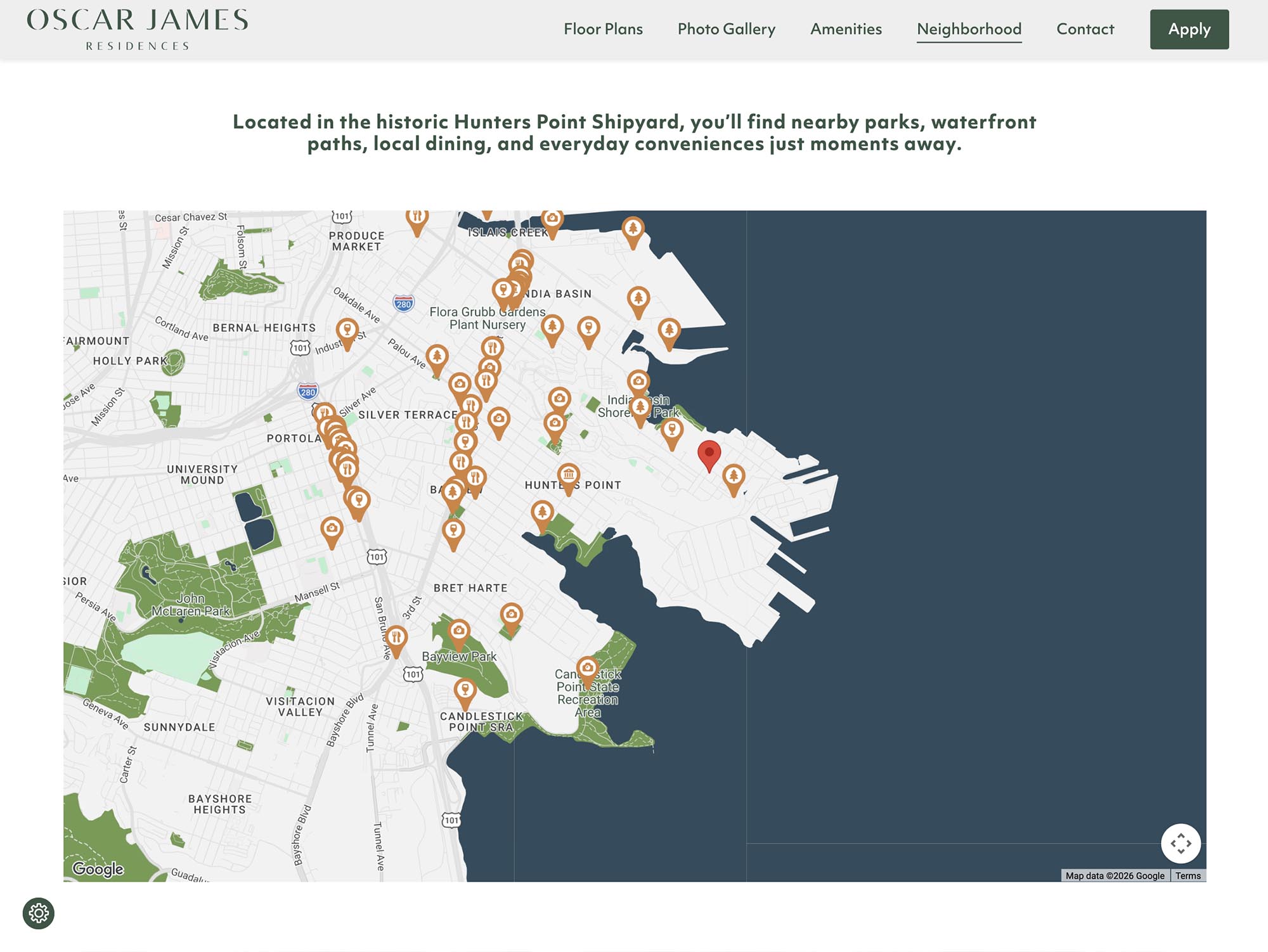
Task: Click the Oscar James Residences logo
Action: [138, 29]
